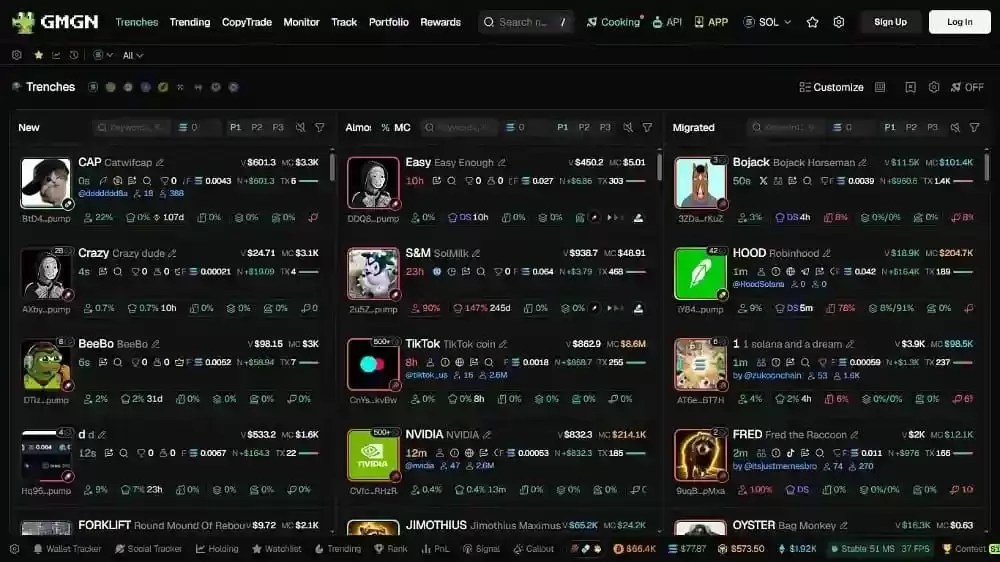Toggle the rocket OFF switch in Trenches header
The width and height of the screenshot is (1000, 562).
click(967, 87)
